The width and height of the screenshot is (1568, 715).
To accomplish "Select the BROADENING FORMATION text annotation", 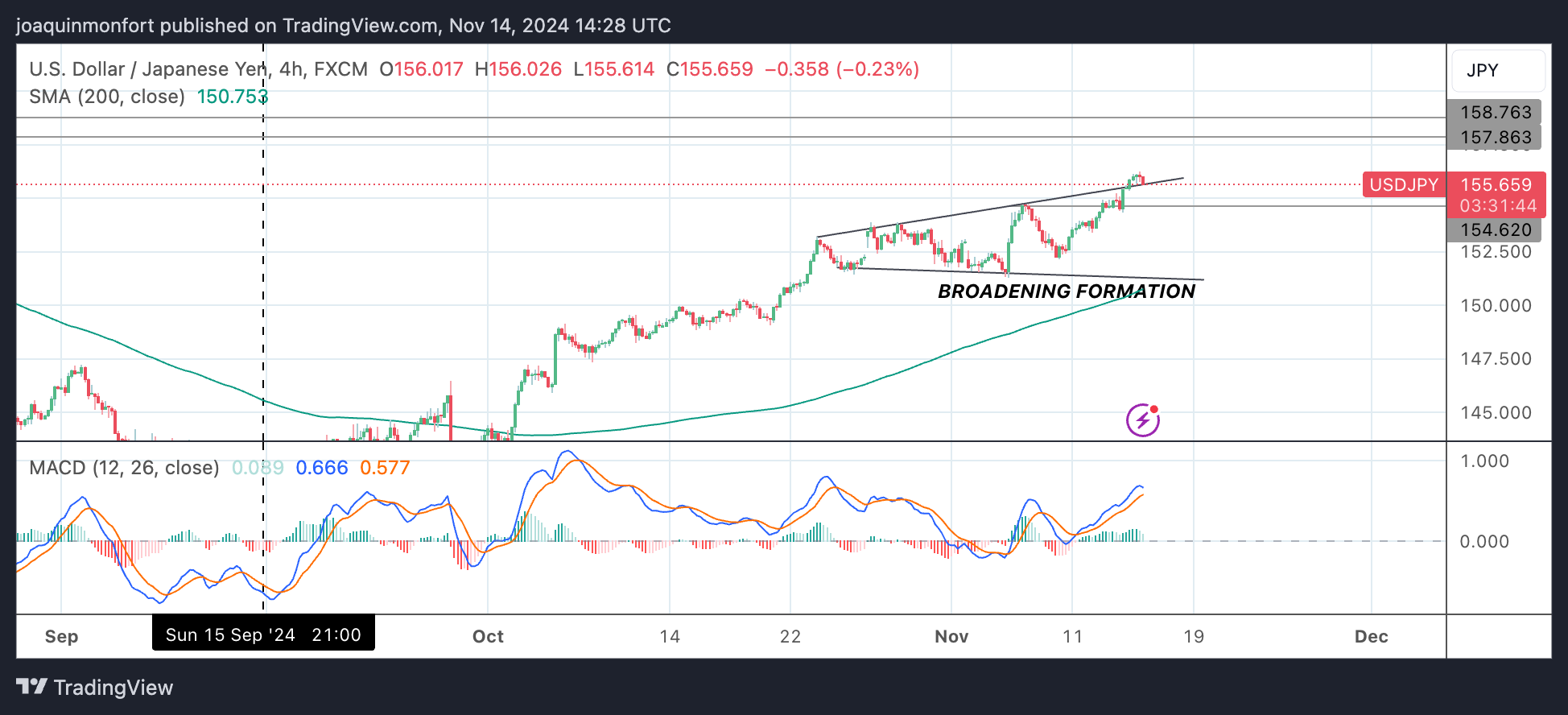I will click(1066, 291).
